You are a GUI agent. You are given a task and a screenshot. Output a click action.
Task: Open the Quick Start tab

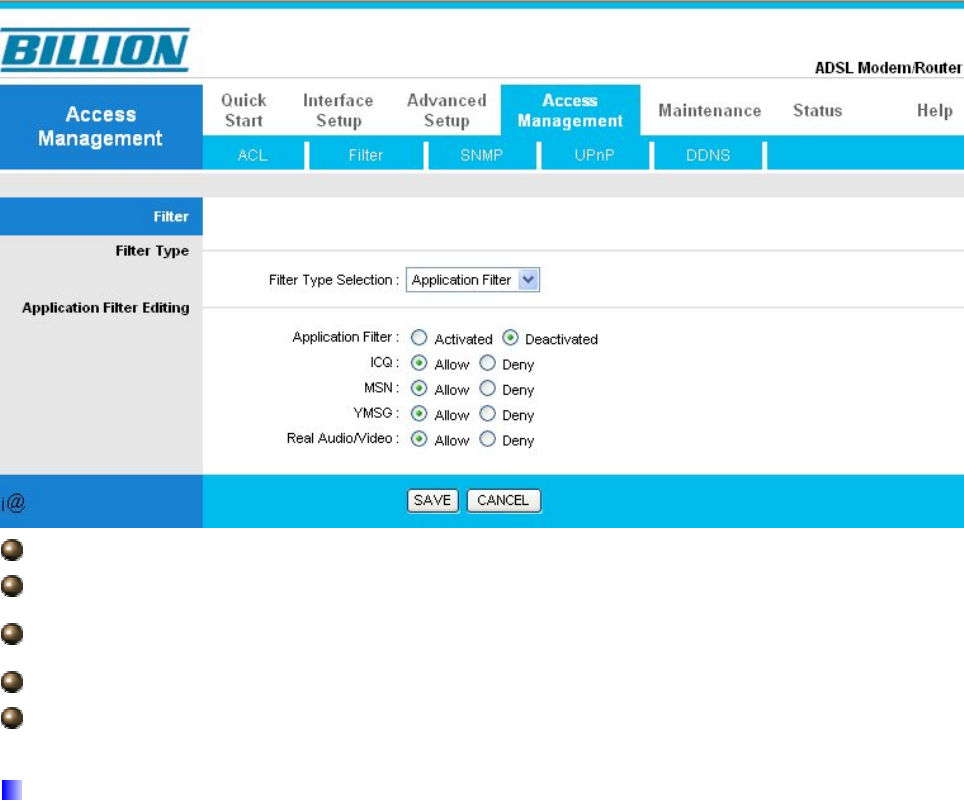[x=243, y=110]
